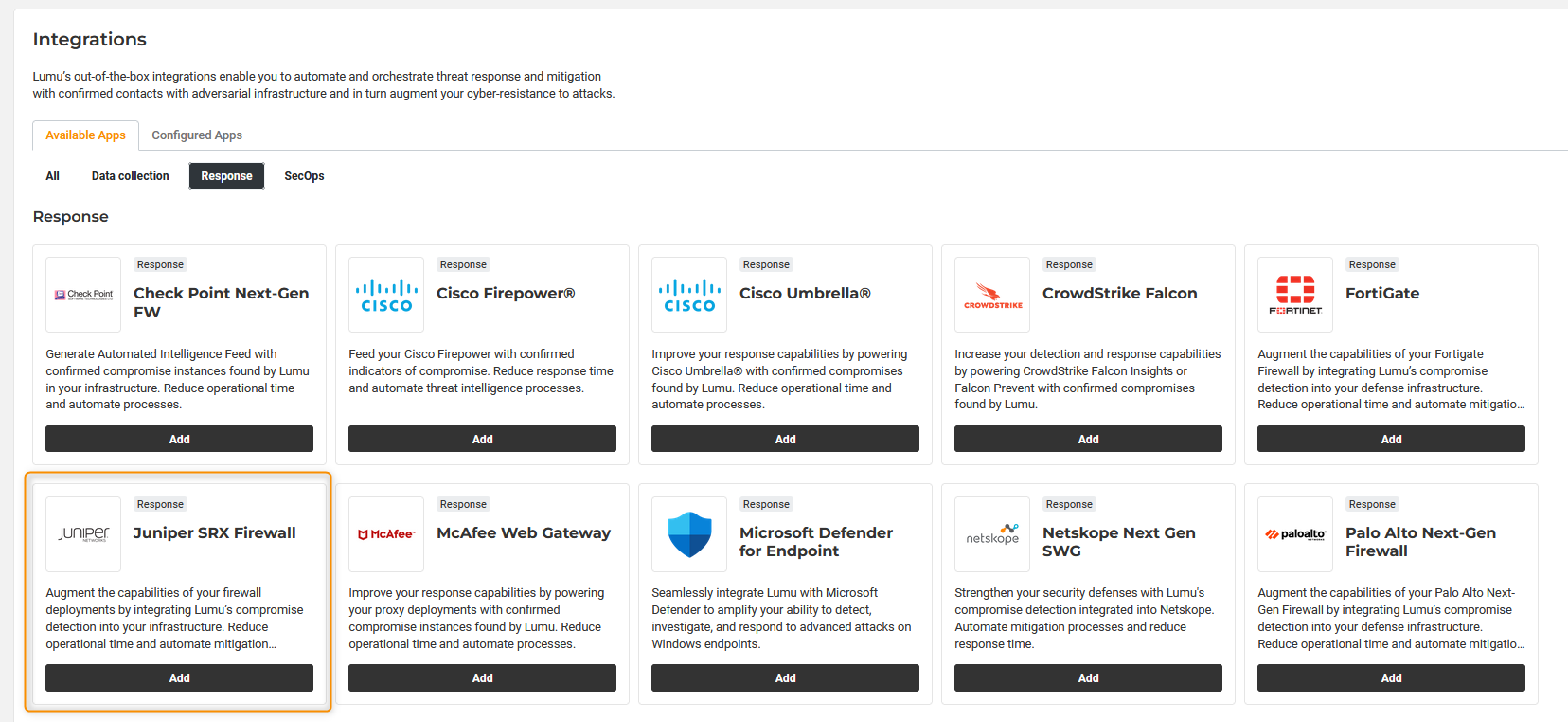Open the Microsoft Defender for Endpoint title
Viewport: 1568px width, 722px height.
click(x=815, y=542)
